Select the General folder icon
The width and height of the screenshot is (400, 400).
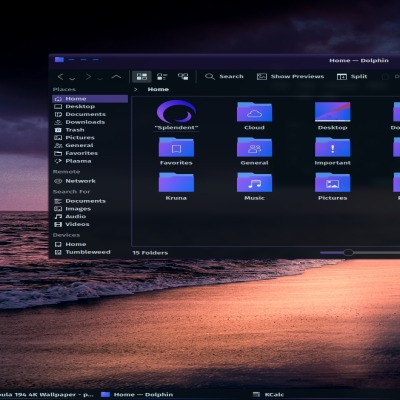pyautogui.click(x=254, y=147)
